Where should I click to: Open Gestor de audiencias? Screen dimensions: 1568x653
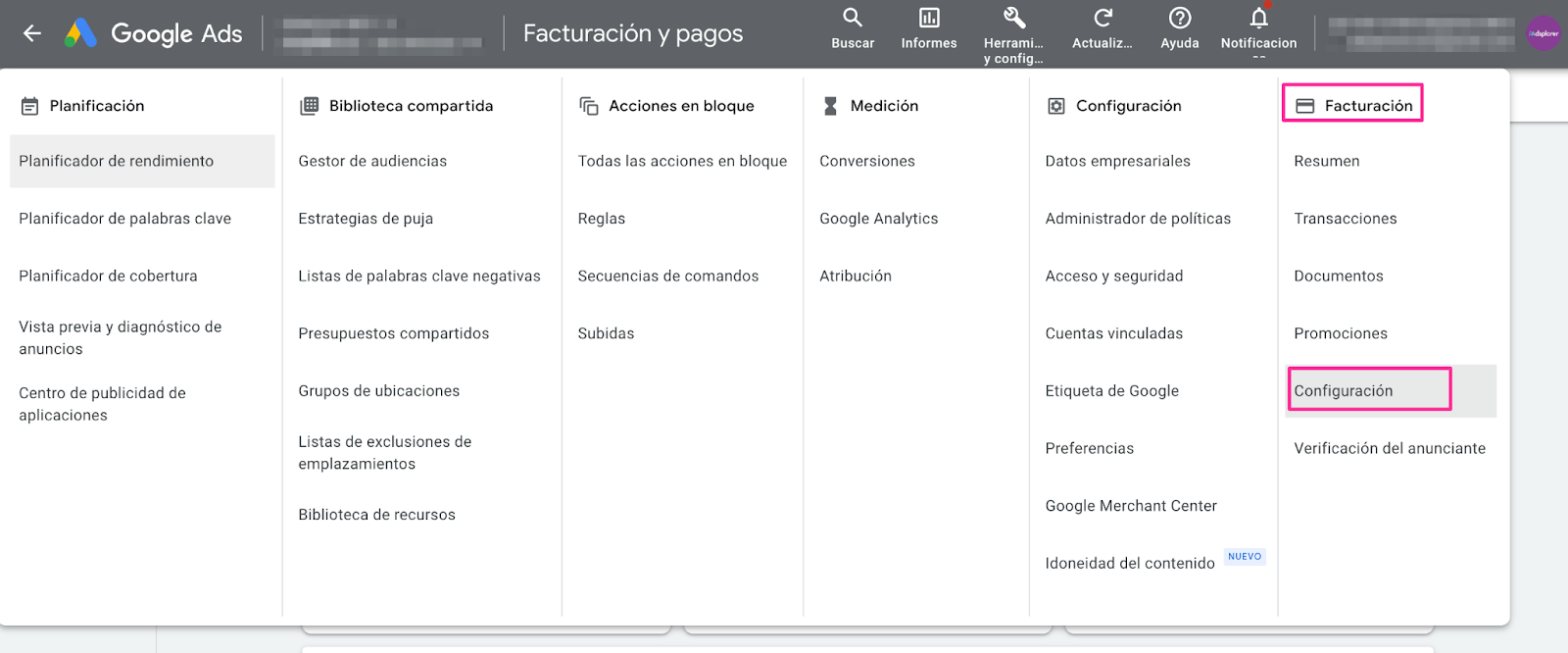click(x=372, y=161)
